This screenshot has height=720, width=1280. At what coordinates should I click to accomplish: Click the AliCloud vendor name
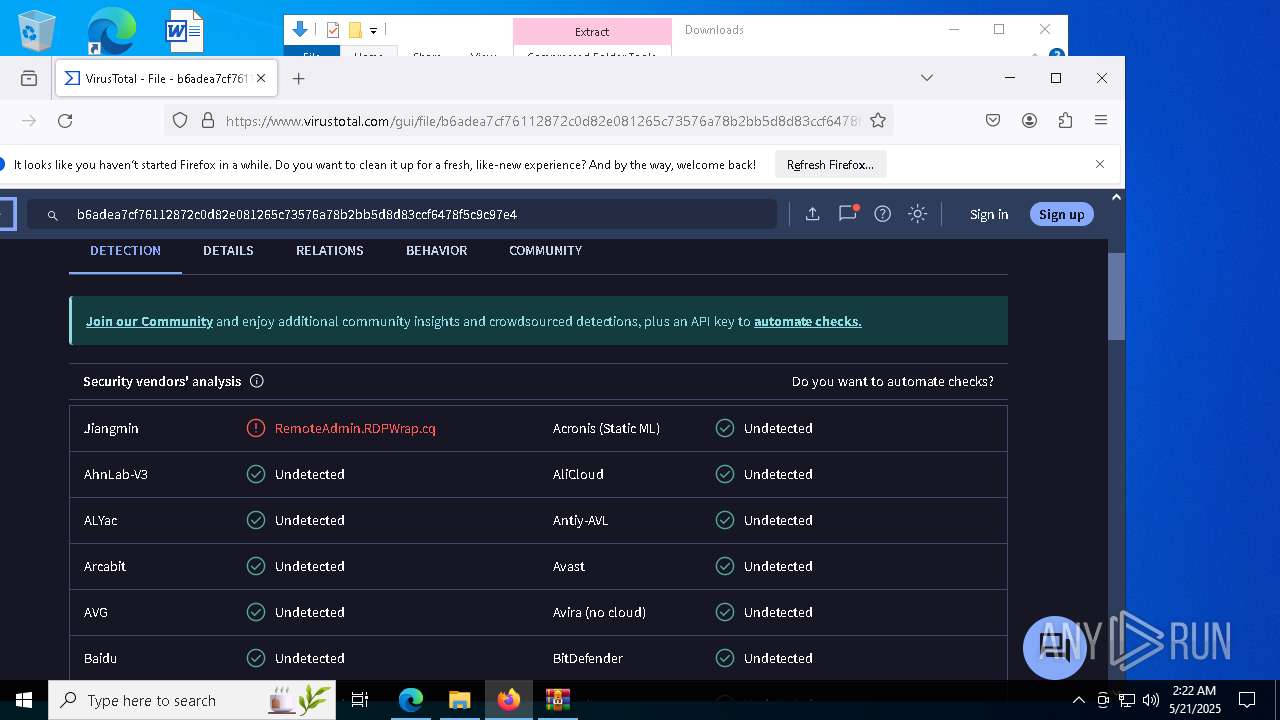(x=578, y=474)
